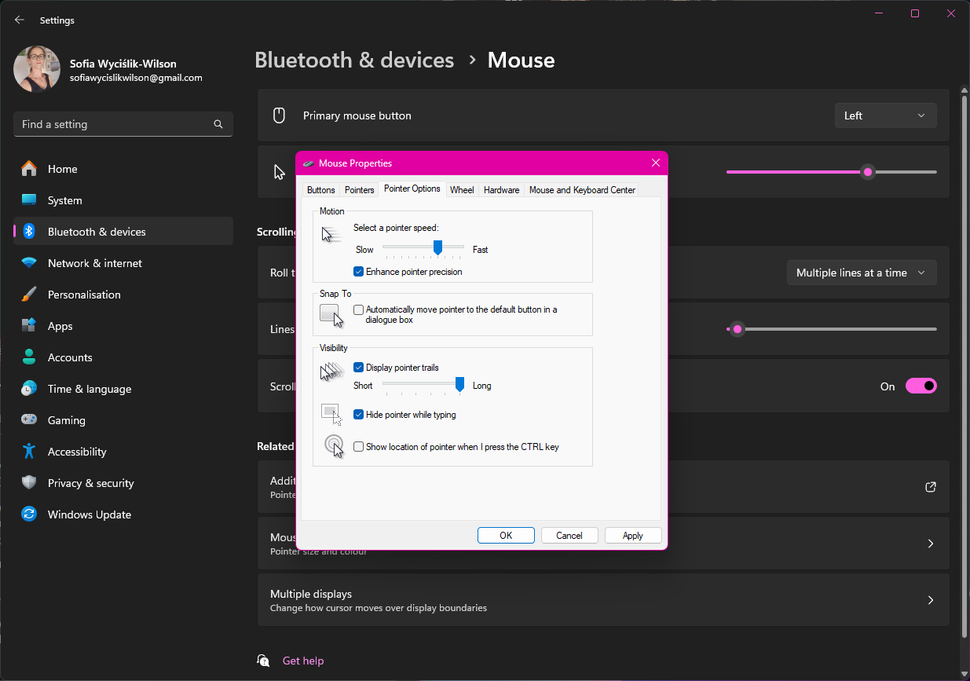Uncheck Display pointer trails
Screen dimensions: 970x681
click(359, 367)
